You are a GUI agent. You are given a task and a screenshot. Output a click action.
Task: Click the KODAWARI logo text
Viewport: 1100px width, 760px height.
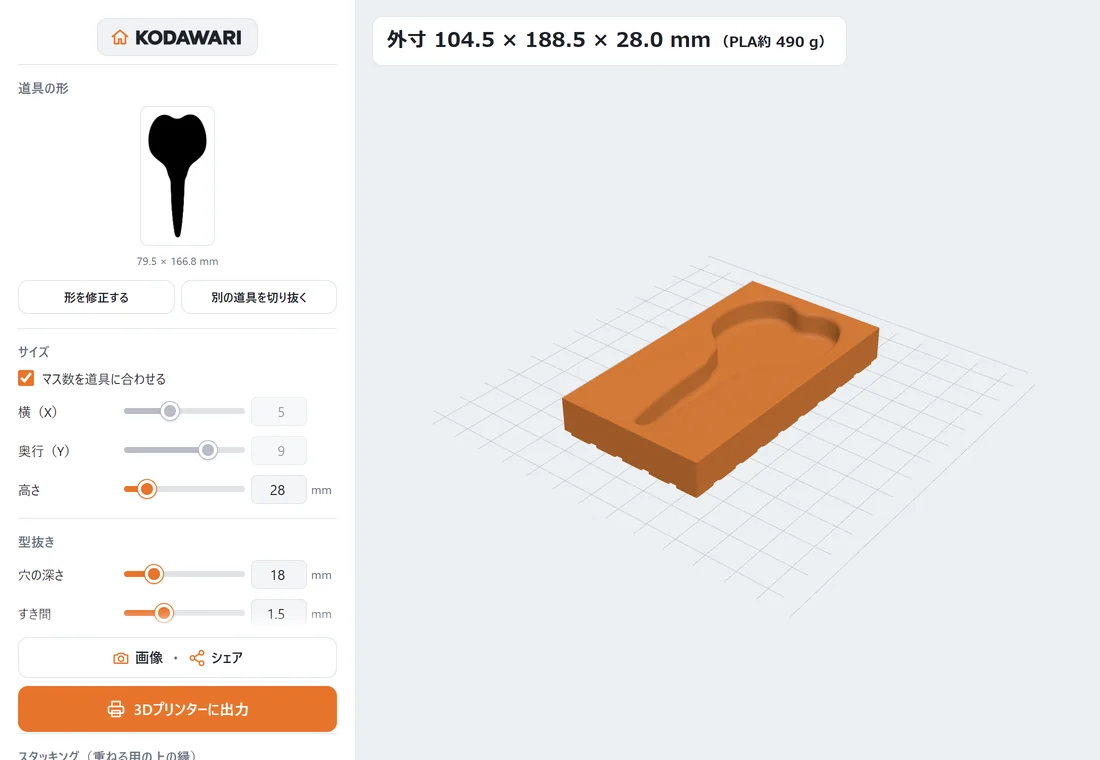pos(188,37)
